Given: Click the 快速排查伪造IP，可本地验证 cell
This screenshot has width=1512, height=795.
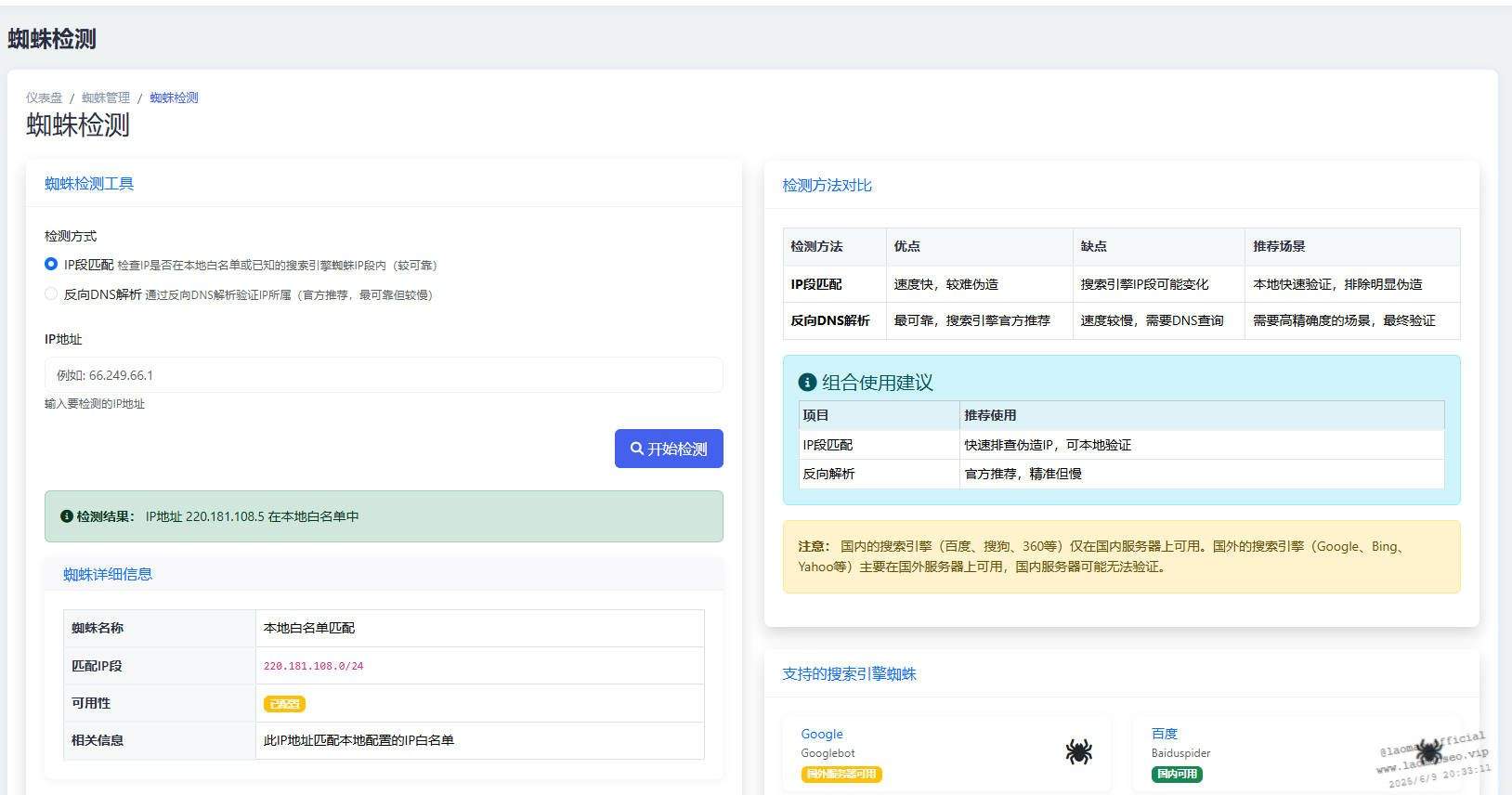Looking at the screenshot, I should [1202, 445].
